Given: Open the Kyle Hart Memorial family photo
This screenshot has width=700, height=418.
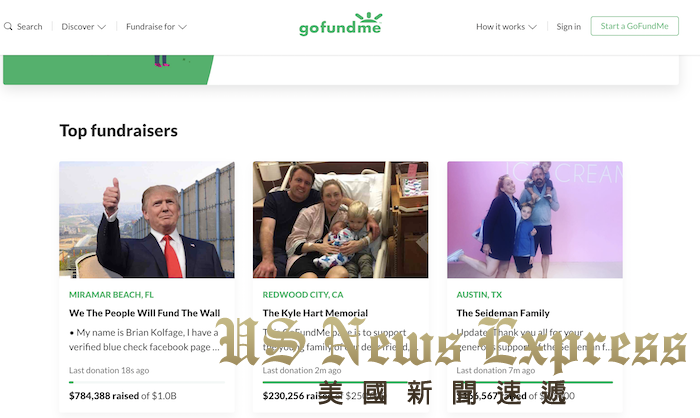Looking at the screenshot, I should click(341, 220).
